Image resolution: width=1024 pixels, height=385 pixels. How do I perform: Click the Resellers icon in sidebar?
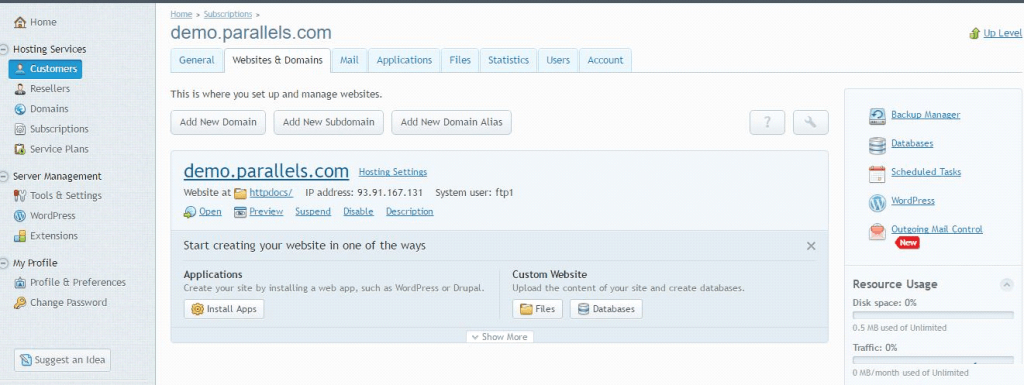tap(20, 89)
